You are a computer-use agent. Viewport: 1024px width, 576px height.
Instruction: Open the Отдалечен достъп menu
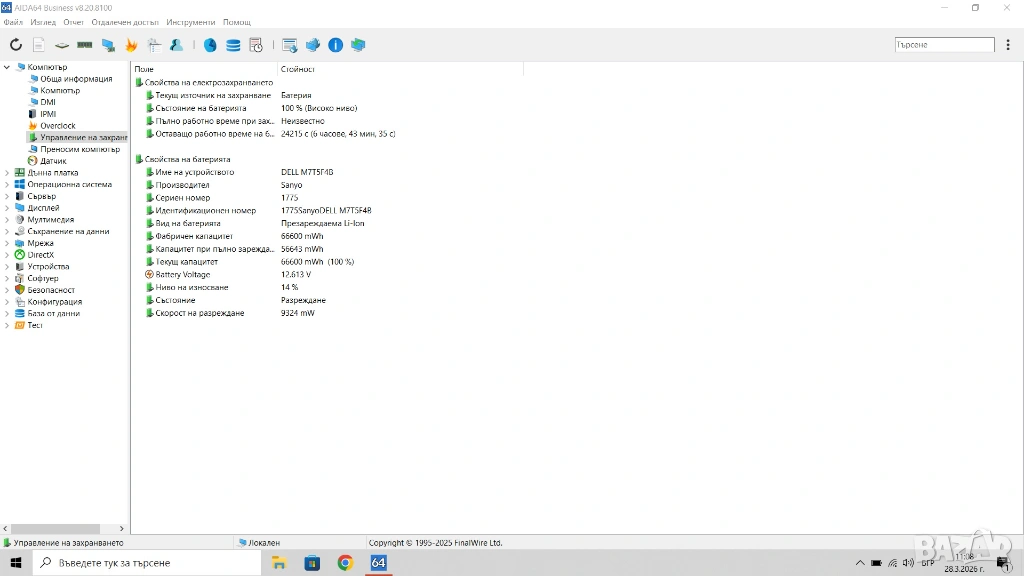125,22
